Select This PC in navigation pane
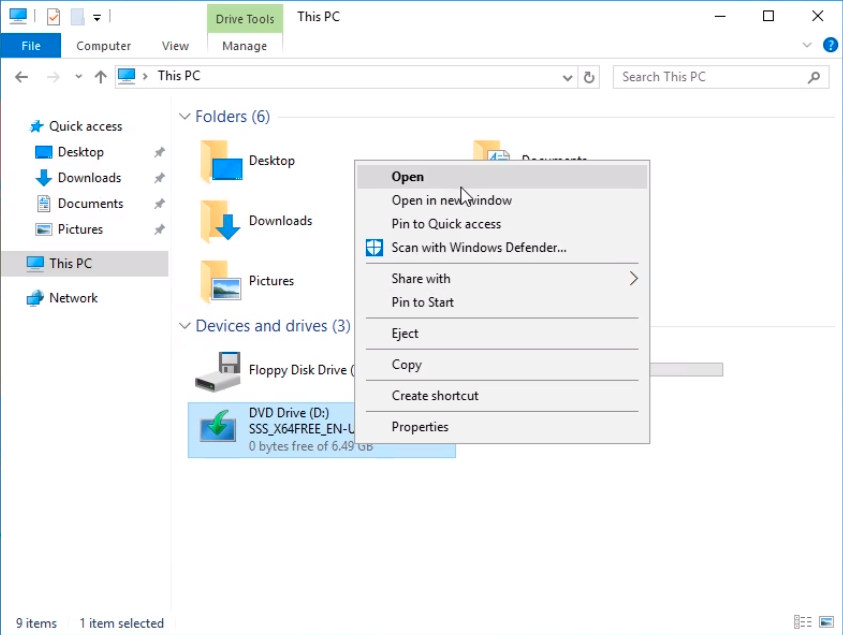The image size is (843, 635). tap(85, 263)
